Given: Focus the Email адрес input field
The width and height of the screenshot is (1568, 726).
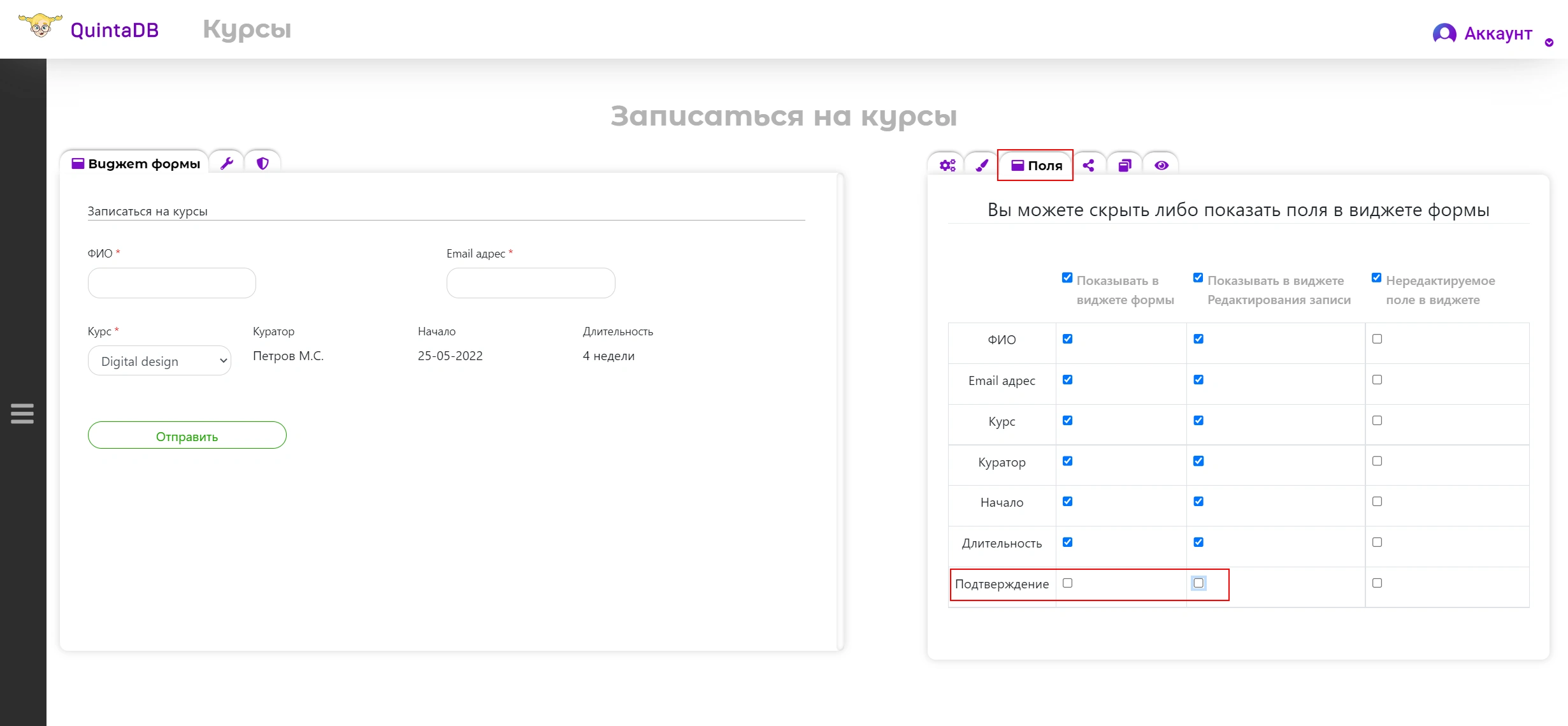Looking at the screenshot, I should coord(531,283).
